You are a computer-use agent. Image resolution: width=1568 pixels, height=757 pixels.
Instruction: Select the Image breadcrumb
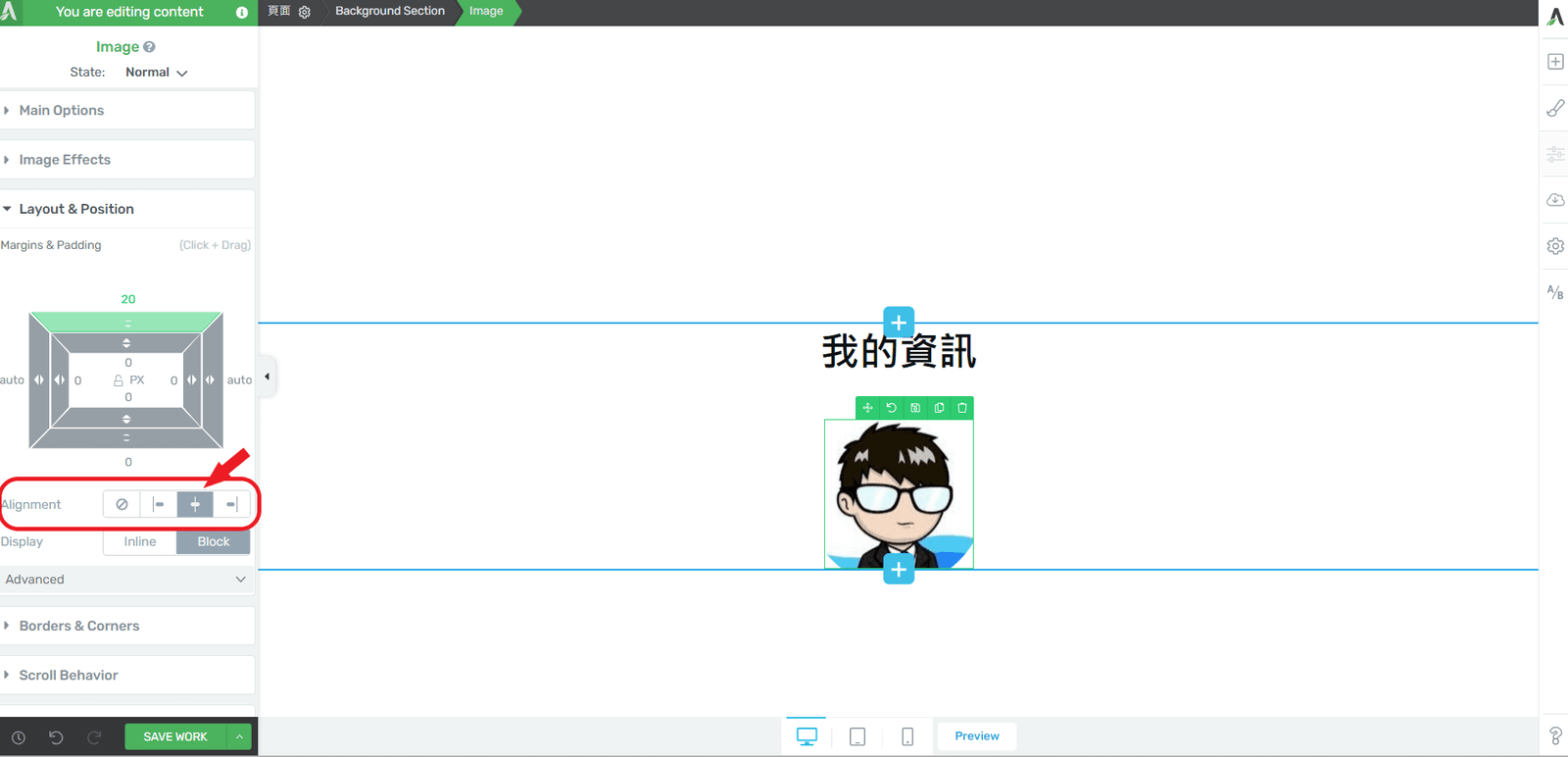coord(486,12)
